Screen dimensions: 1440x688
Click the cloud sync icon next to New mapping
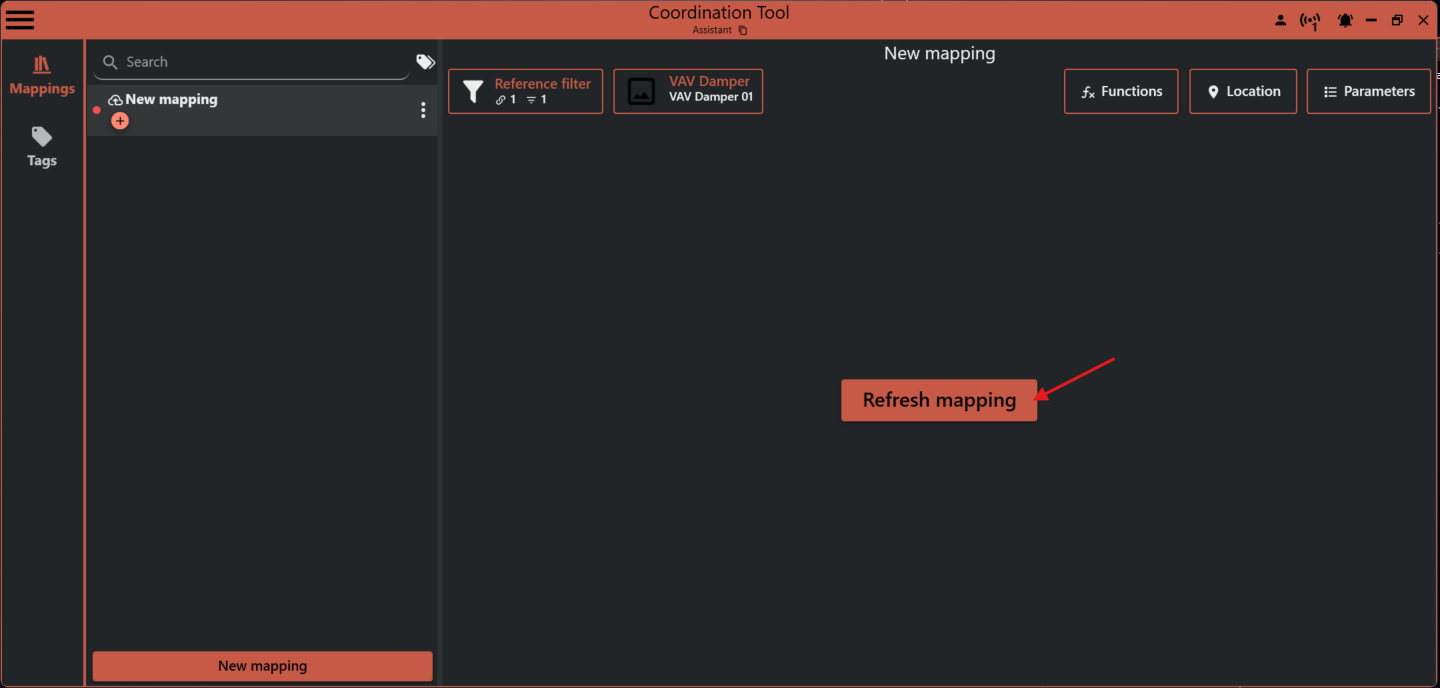[115, 99]
